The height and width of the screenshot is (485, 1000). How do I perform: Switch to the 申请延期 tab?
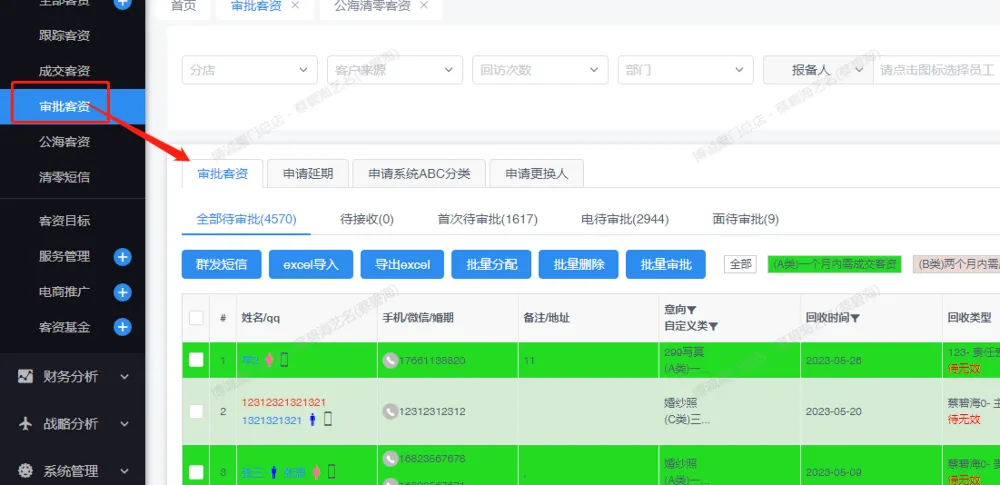pyautogui.click(x=308, y=173)
